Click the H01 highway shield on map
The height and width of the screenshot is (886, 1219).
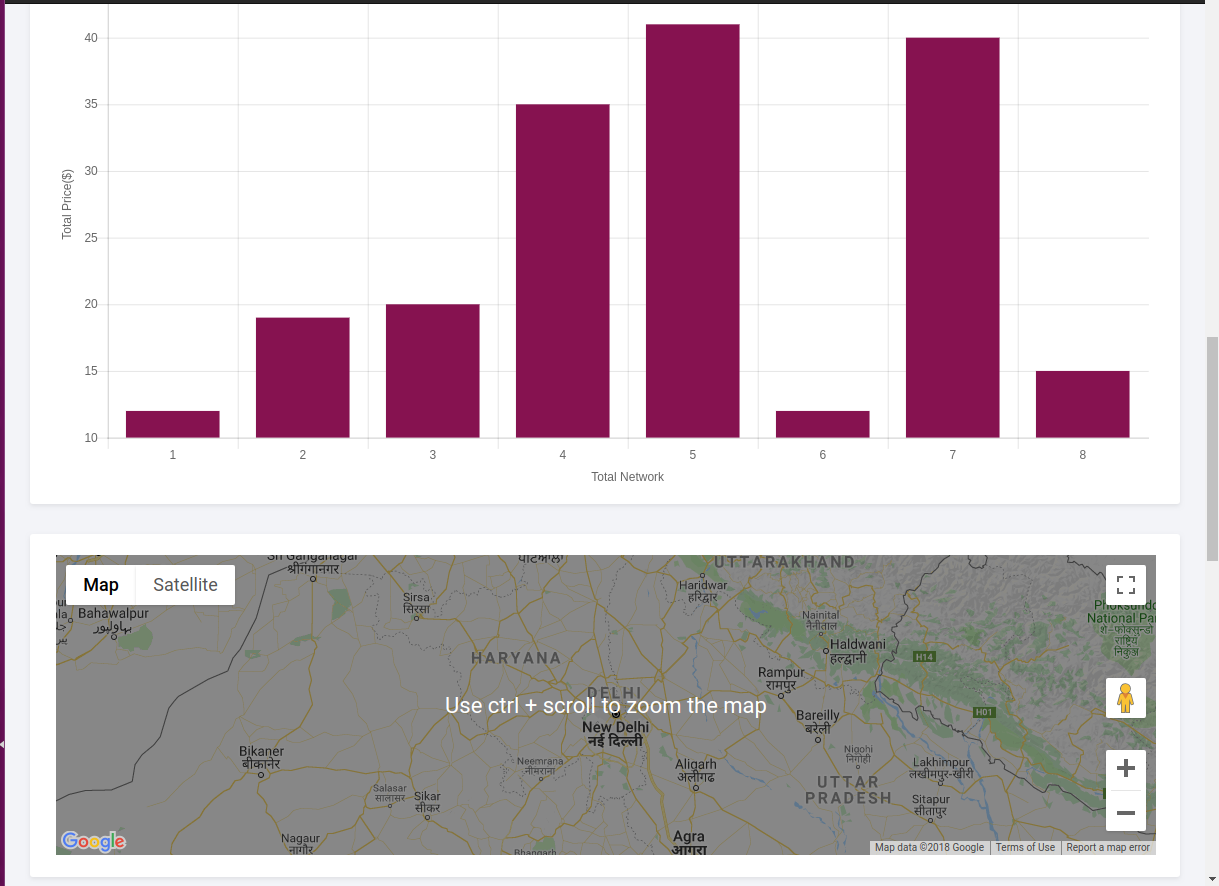[986, 712]
